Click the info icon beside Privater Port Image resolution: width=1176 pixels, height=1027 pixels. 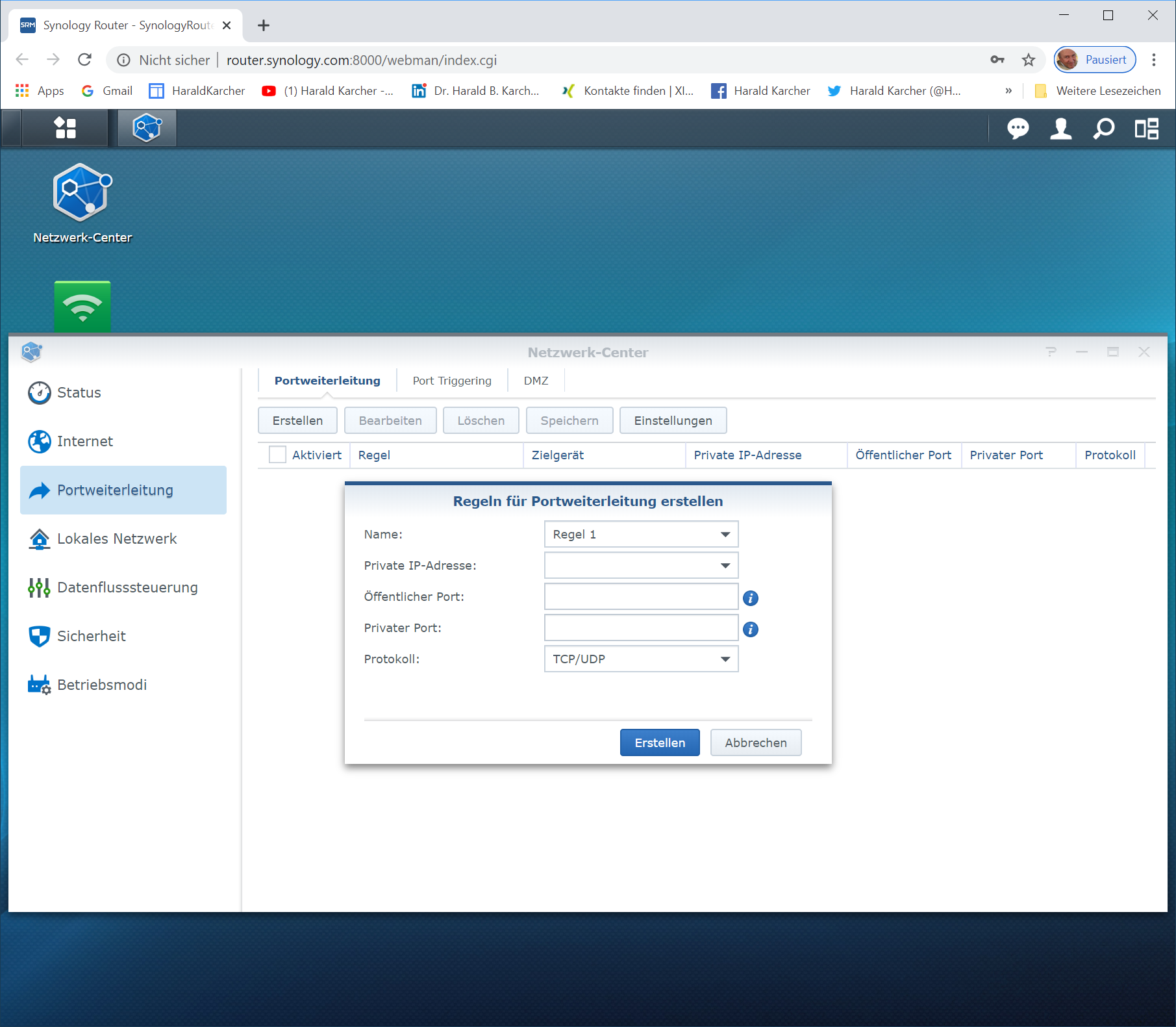tap(750, 629)
